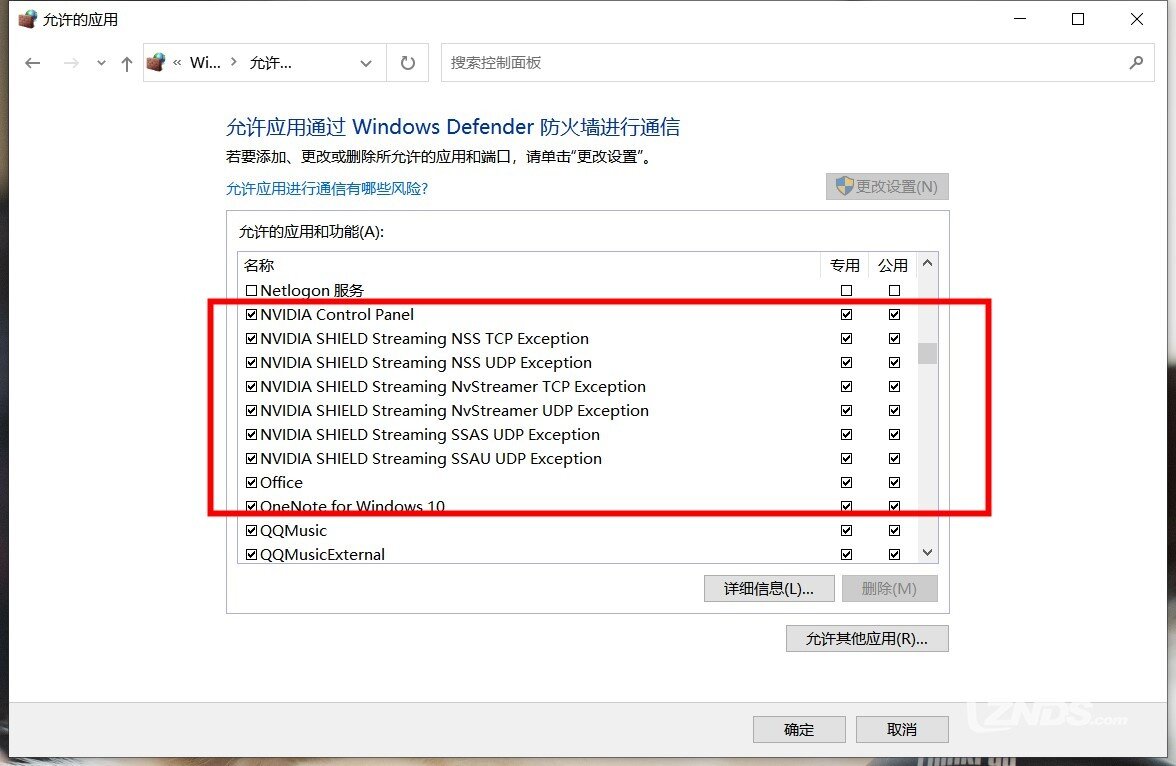
Task: Click the 专用 column header
Action: pyautogui.click(x=844, y=266)
